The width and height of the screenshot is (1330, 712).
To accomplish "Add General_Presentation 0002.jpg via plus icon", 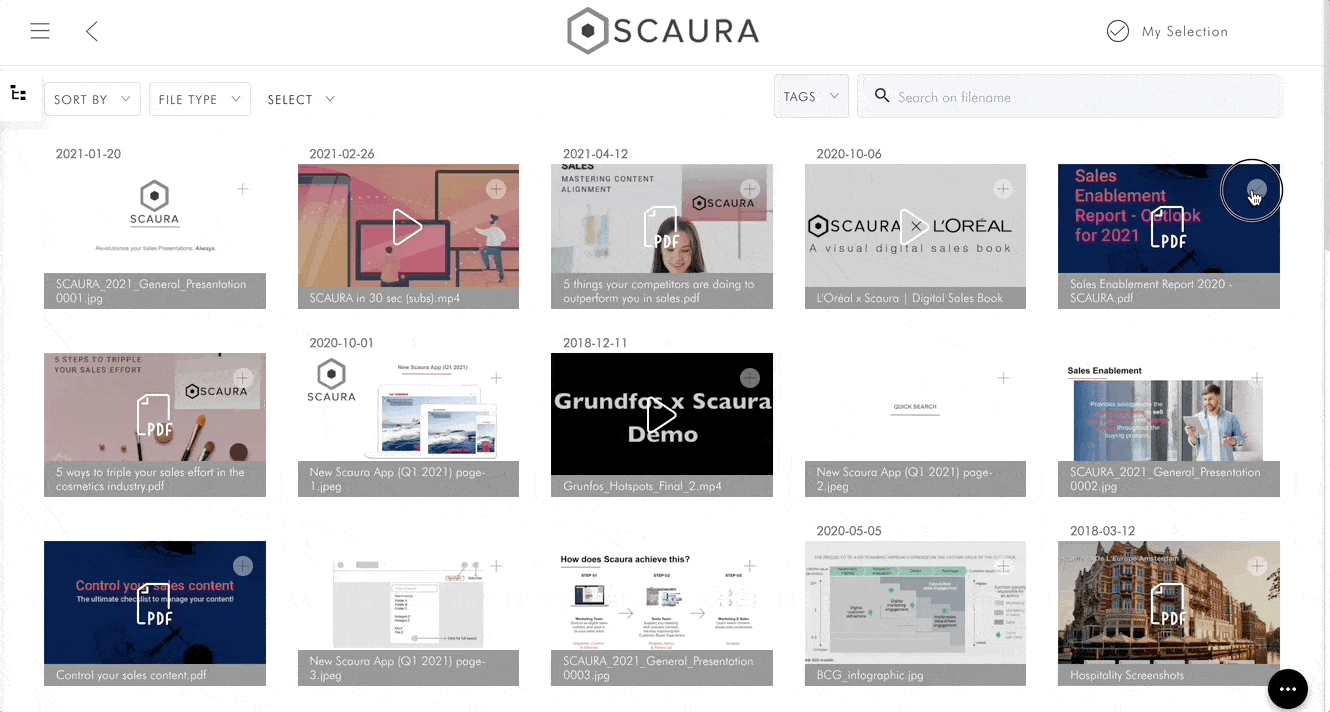I will pyautogui.click(x=1257, y=378).
